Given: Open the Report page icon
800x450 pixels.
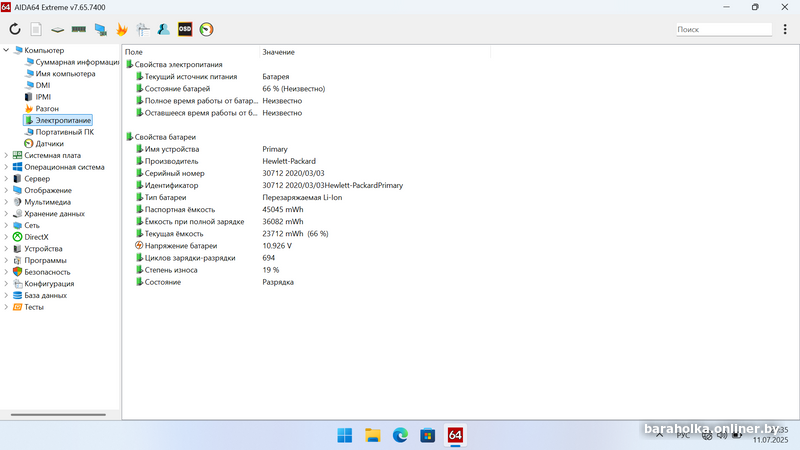Looking at the screenshot, I should coord(36,29).
